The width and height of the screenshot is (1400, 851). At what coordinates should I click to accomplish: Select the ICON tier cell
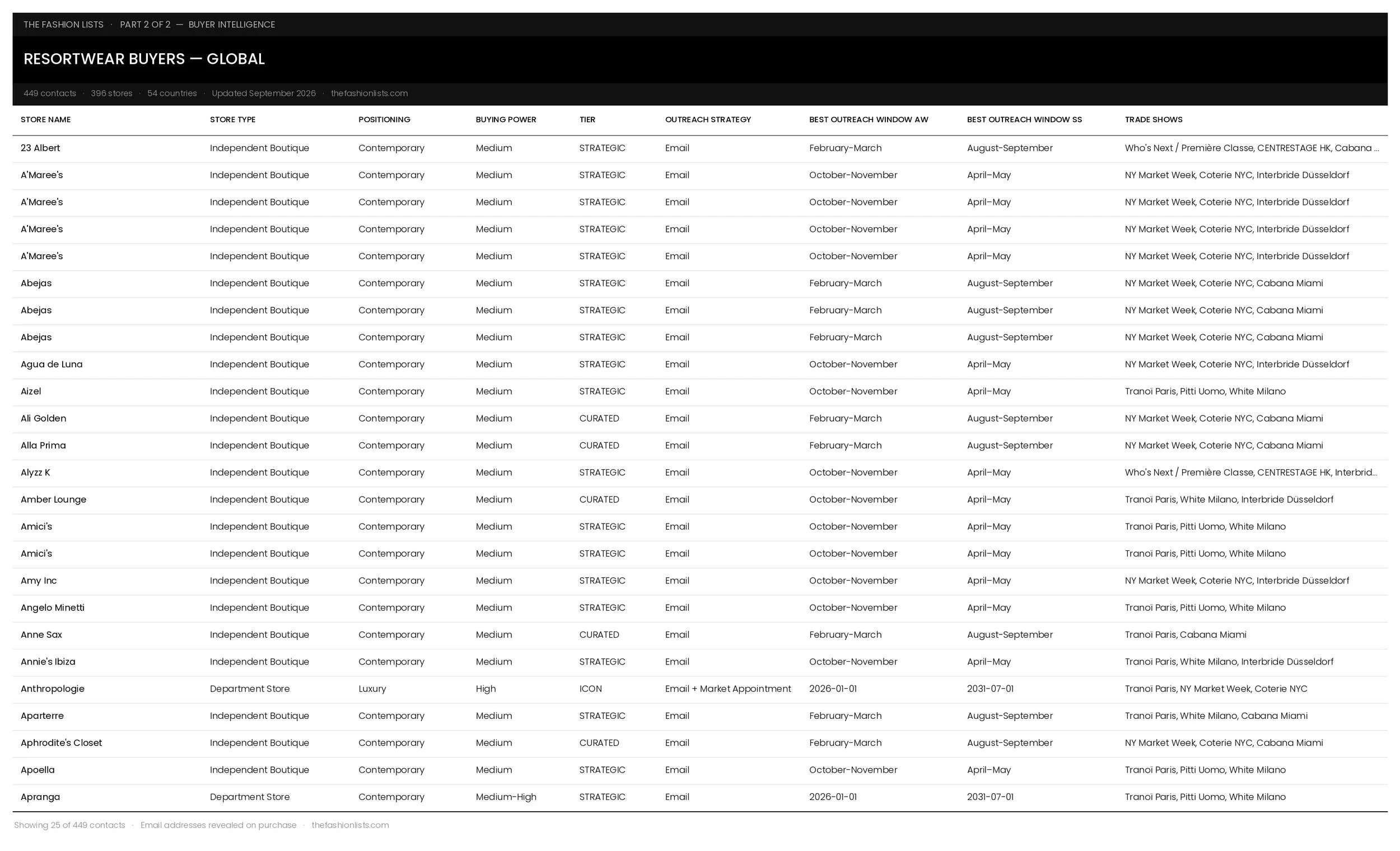tap(590, 689)
